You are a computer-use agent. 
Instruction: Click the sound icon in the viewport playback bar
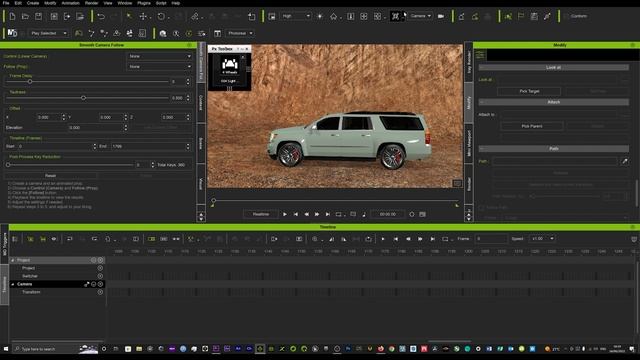364,214
